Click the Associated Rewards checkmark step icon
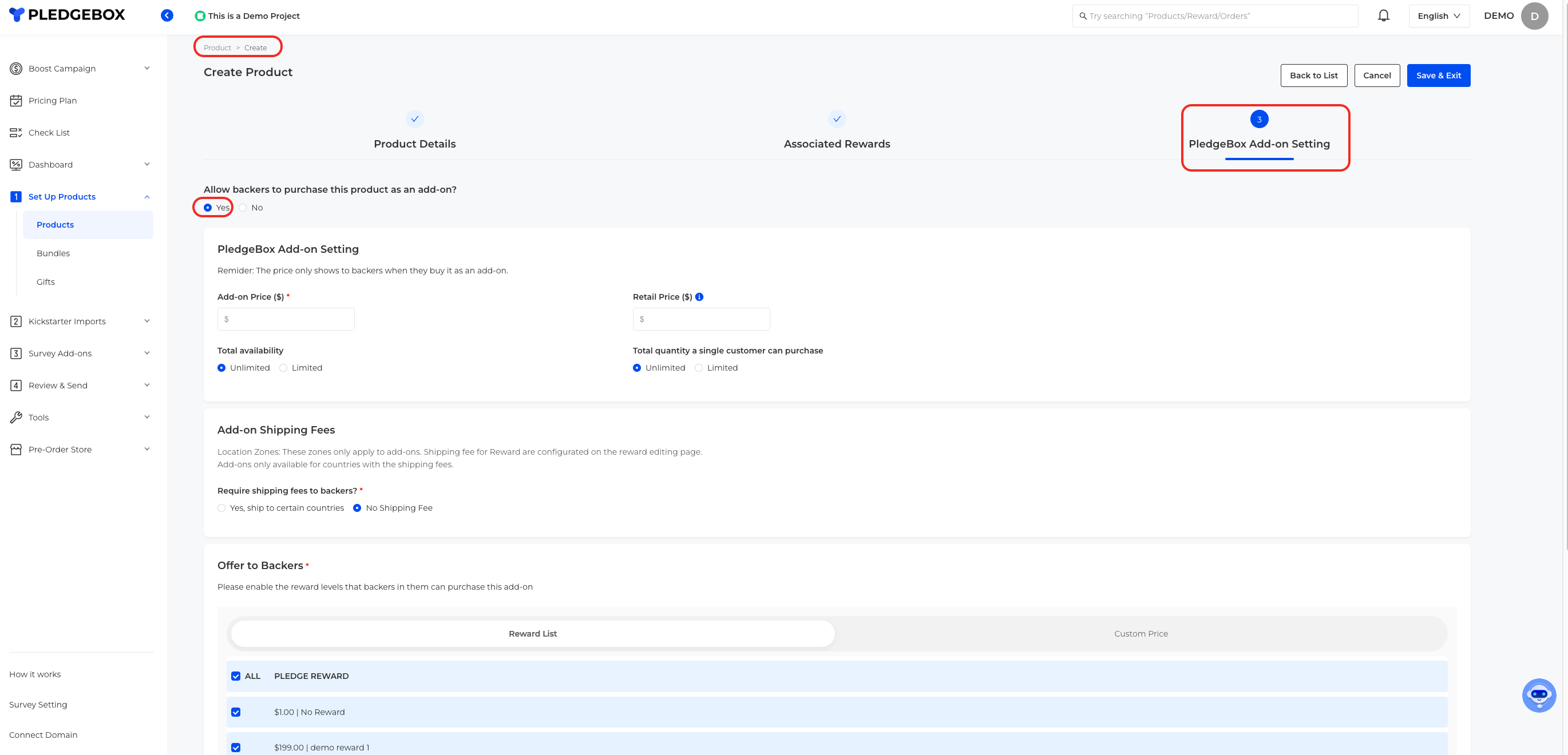Screen dimensions: 1568x755 pyautogui.click(x=837, y=119)
